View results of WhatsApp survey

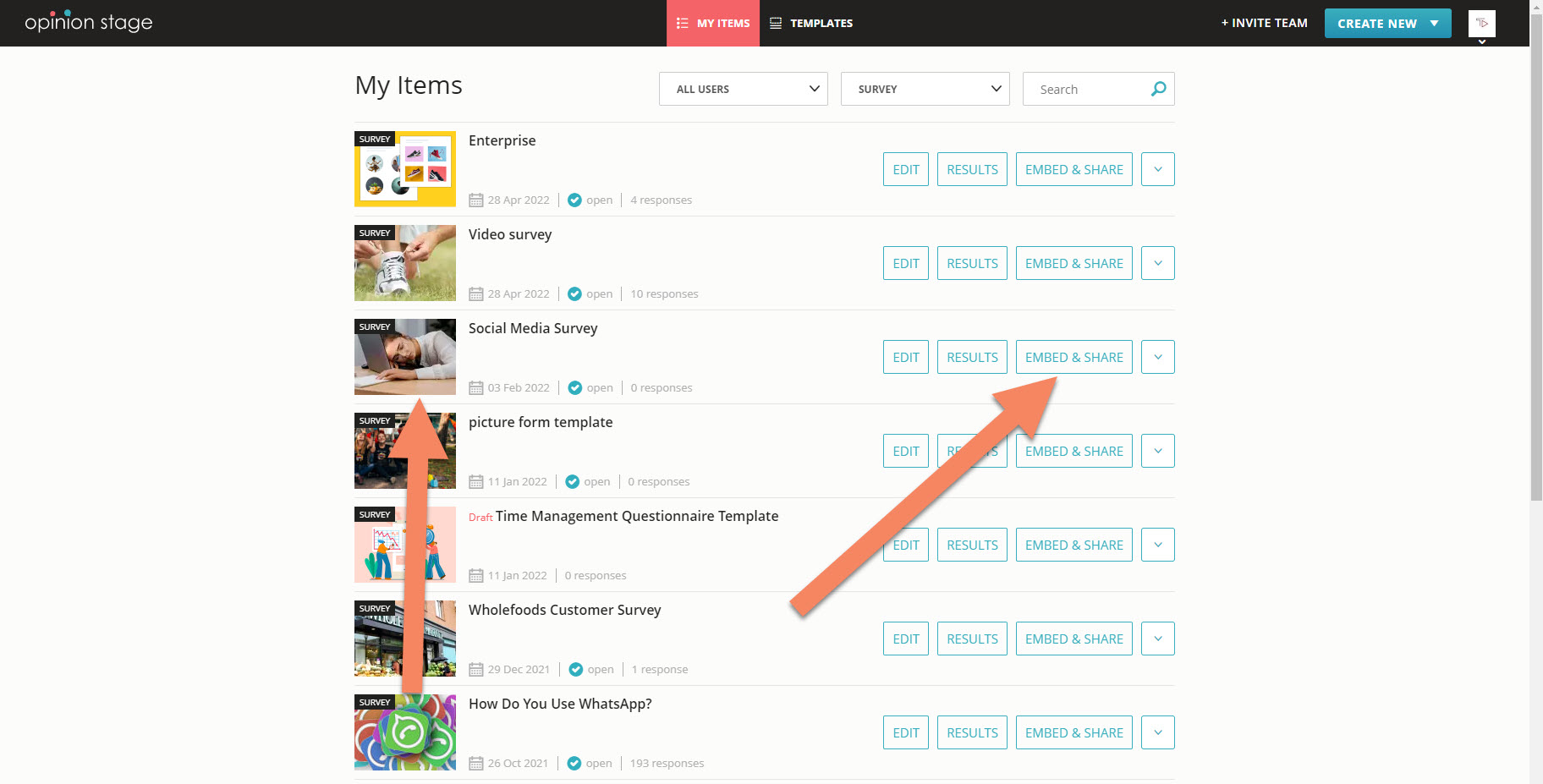tap(972, 732)
